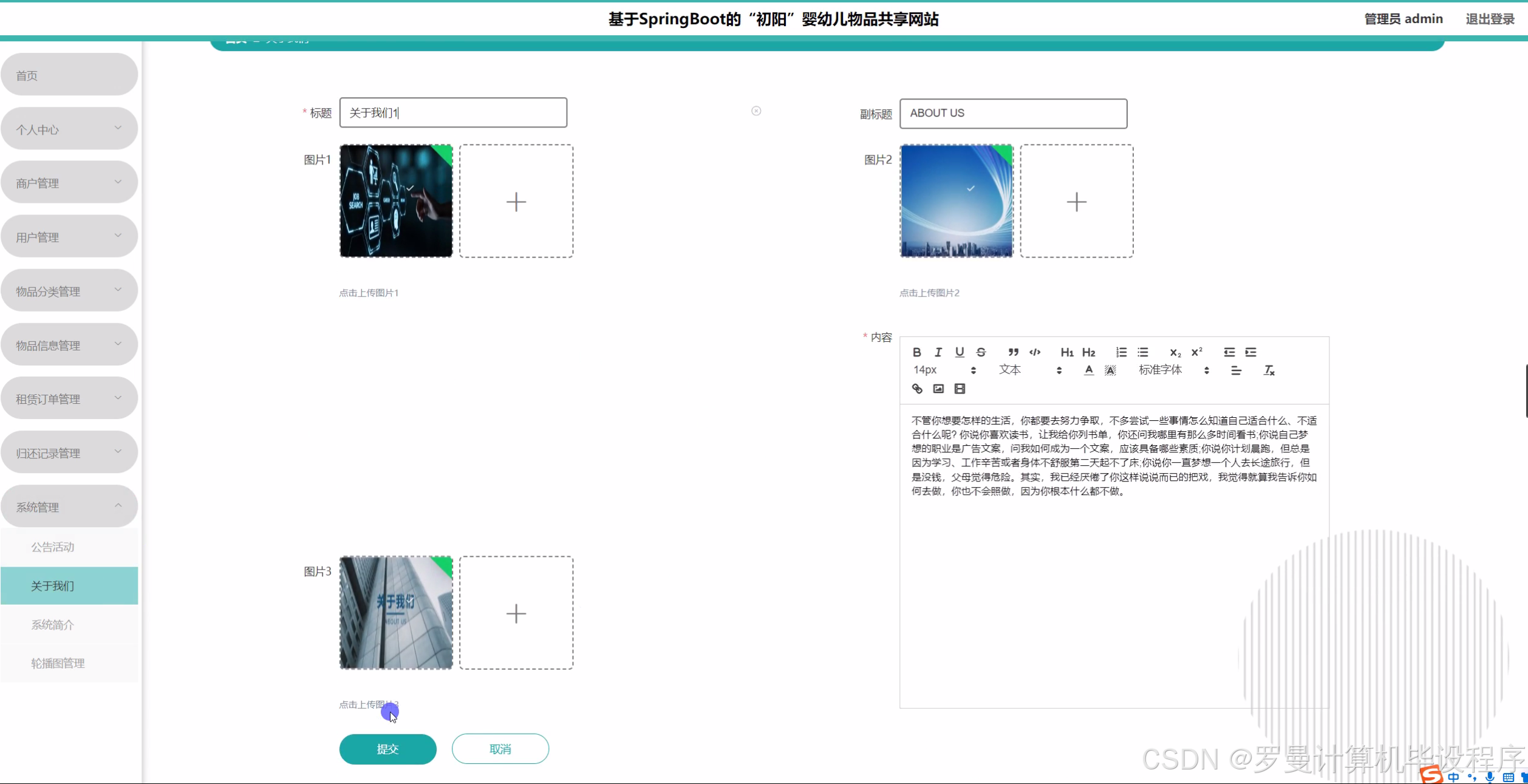Insert a hyperlink with the link icon
This screenshot has width=1528, height=784.
pos(917,389)
